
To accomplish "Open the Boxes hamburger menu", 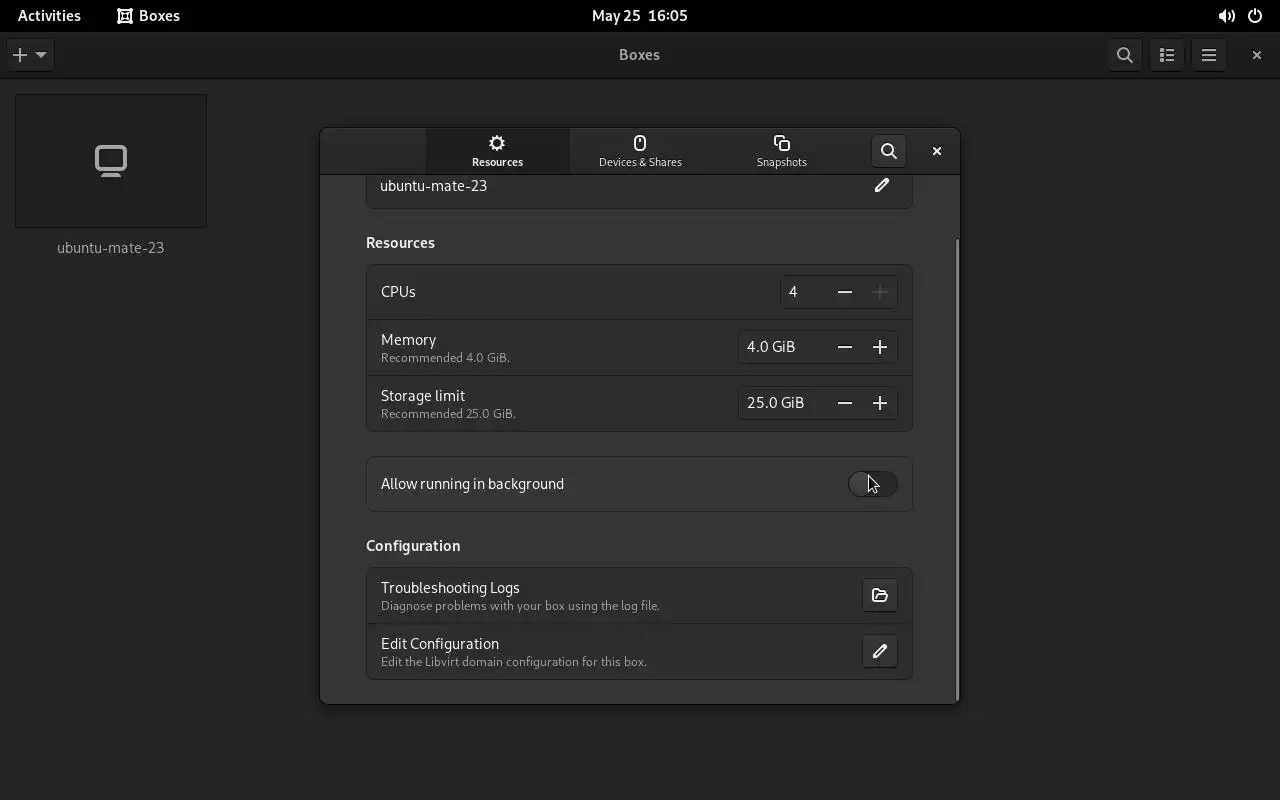I will [x=1209, y=55].
